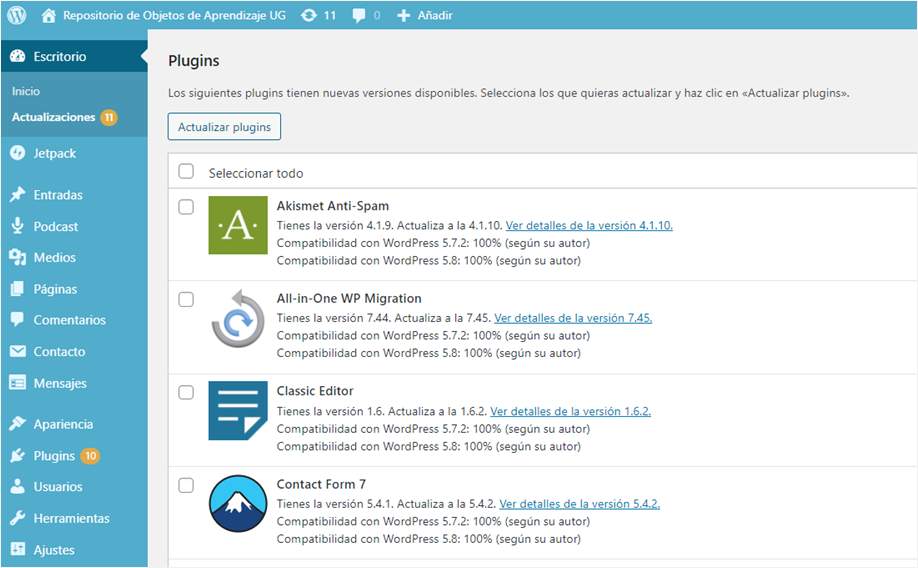Click the 11 updates count in admin bar
918x568 pixels.
[x=330, y=16]
